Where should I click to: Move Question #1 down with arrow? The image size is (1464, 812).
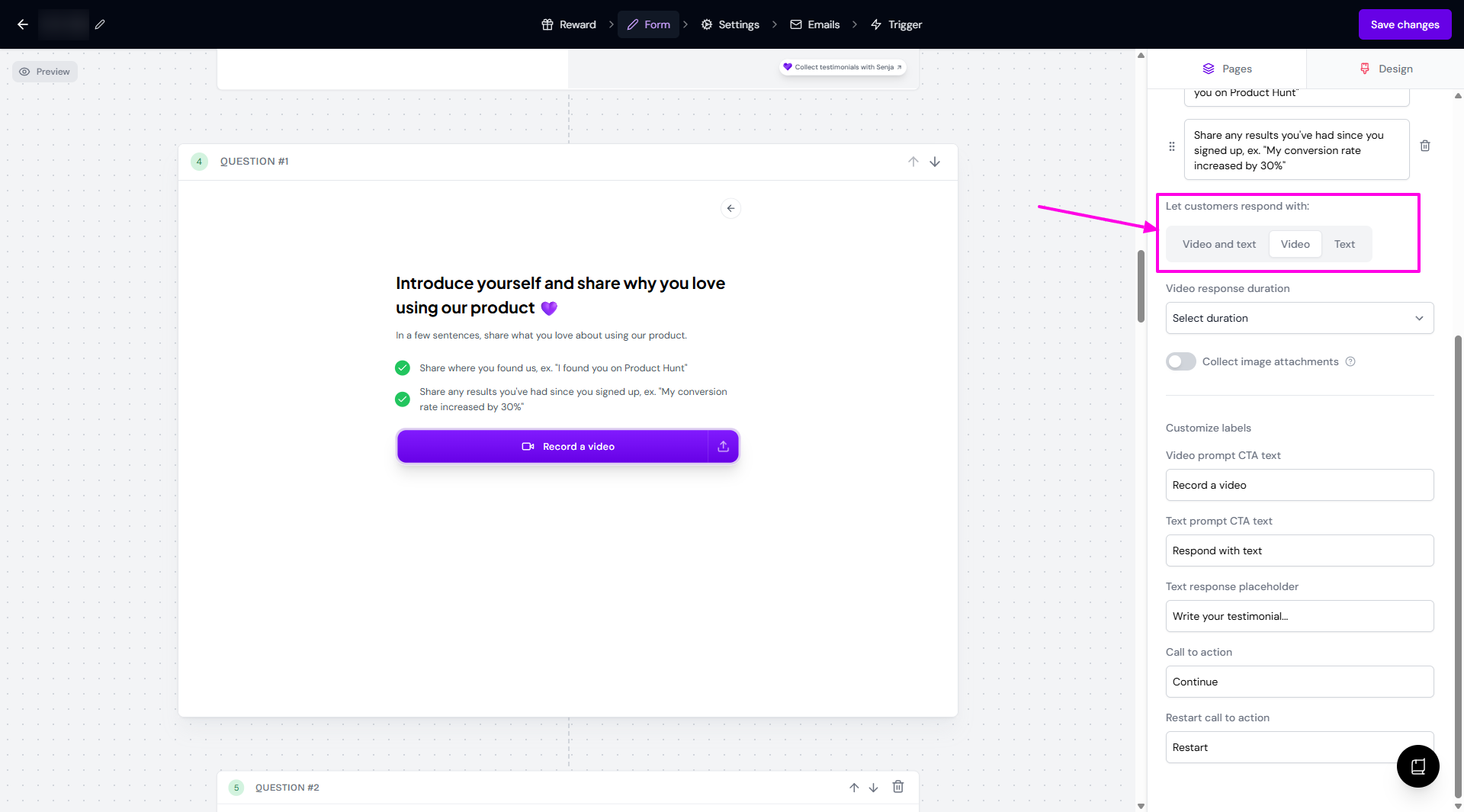pyautogui.click(x=935, y=162)
